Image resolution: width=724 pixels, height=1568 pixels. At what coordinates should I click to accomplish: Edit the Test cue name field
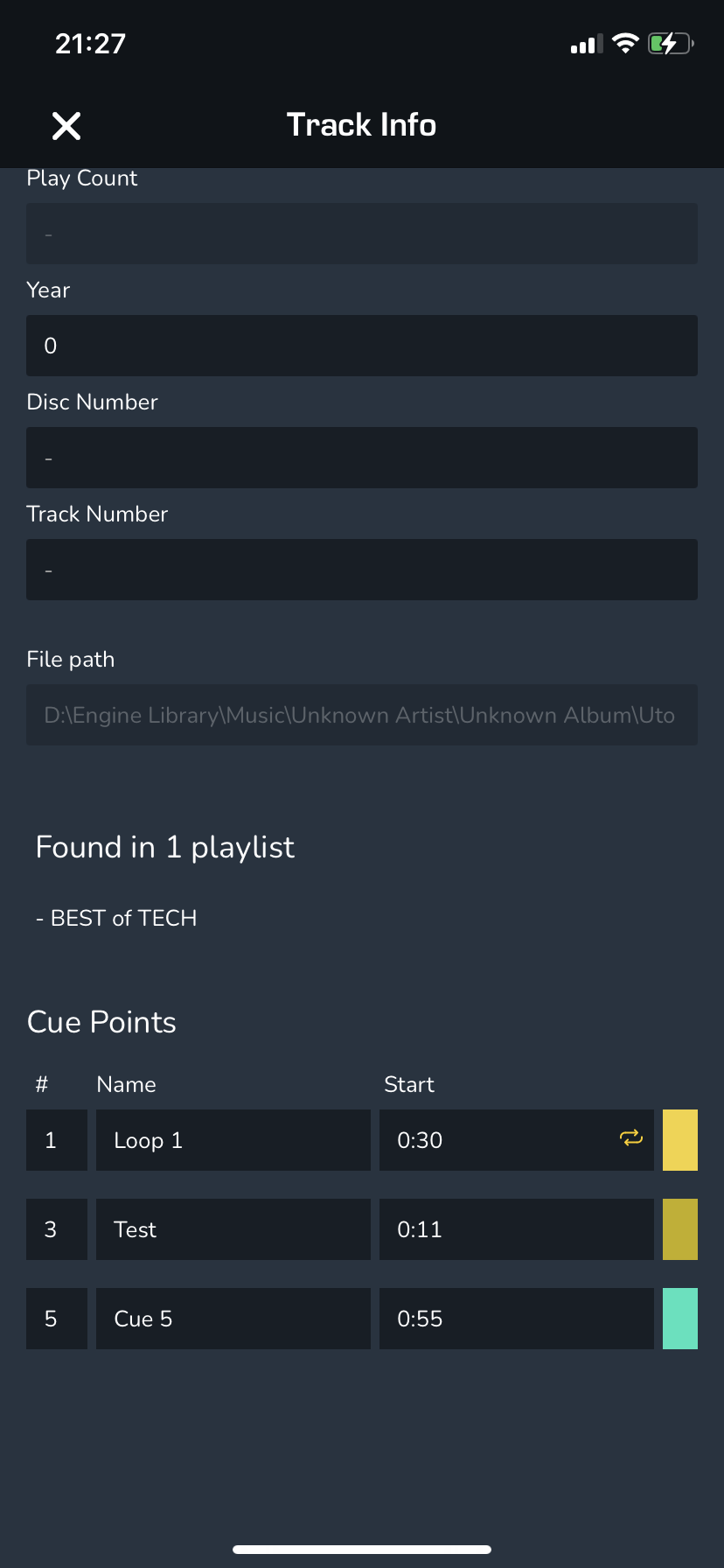(233, 1229)
